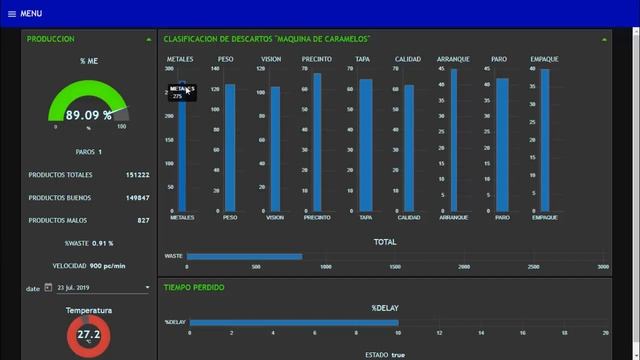The image size is (640, 360).
Task: Click the PRODUCCION panel title
Action: pos(51,39)
